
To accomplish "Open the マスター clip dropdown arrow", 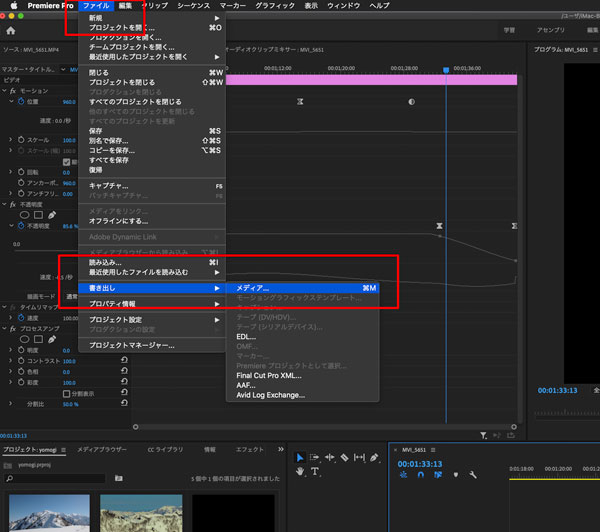I will point(63,69).
